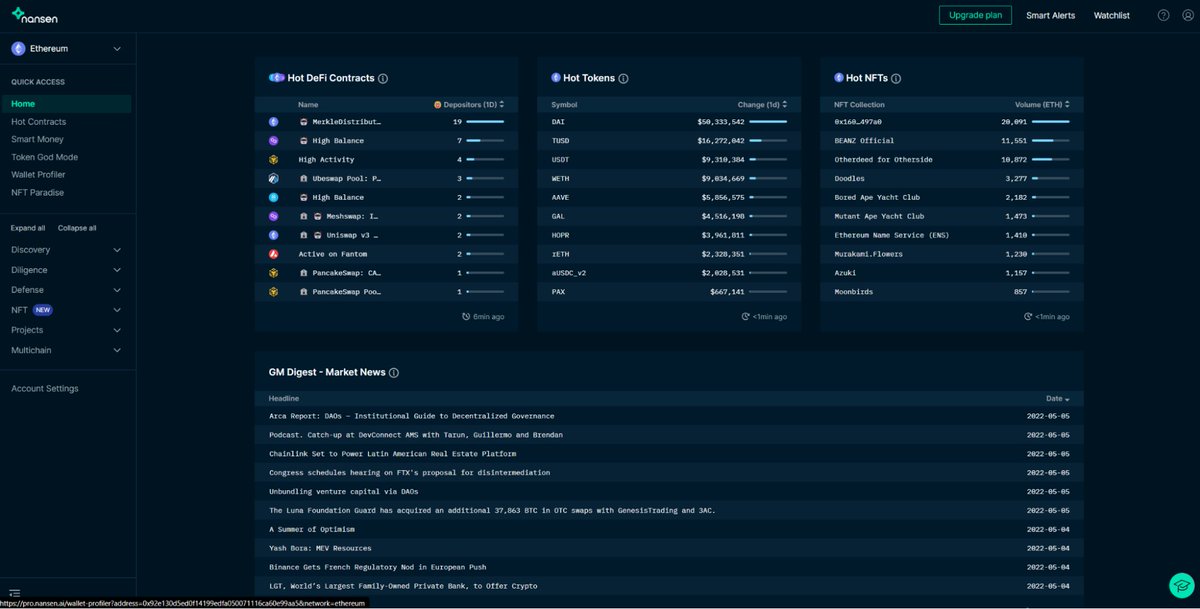The width and height of the screenshot is (1200, 609).
Task: Click chain icon of High Activity row
Action: (x=273, y=159)
